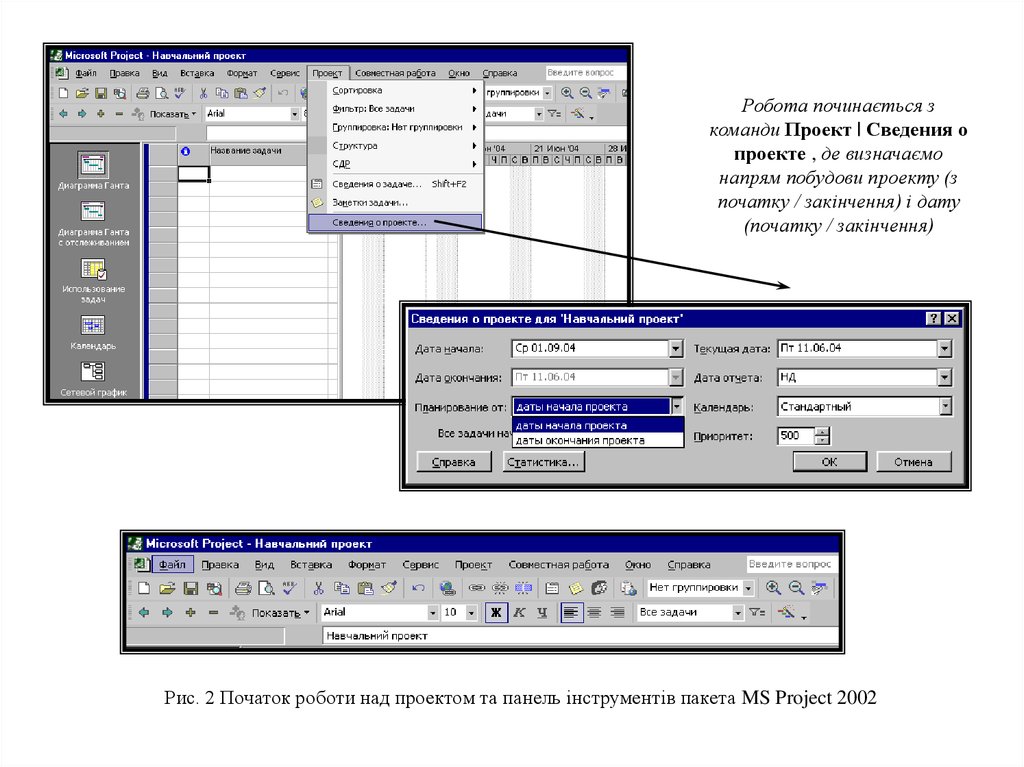Open Gantt Chart Wizard icon in lower strip

(786, 612)
